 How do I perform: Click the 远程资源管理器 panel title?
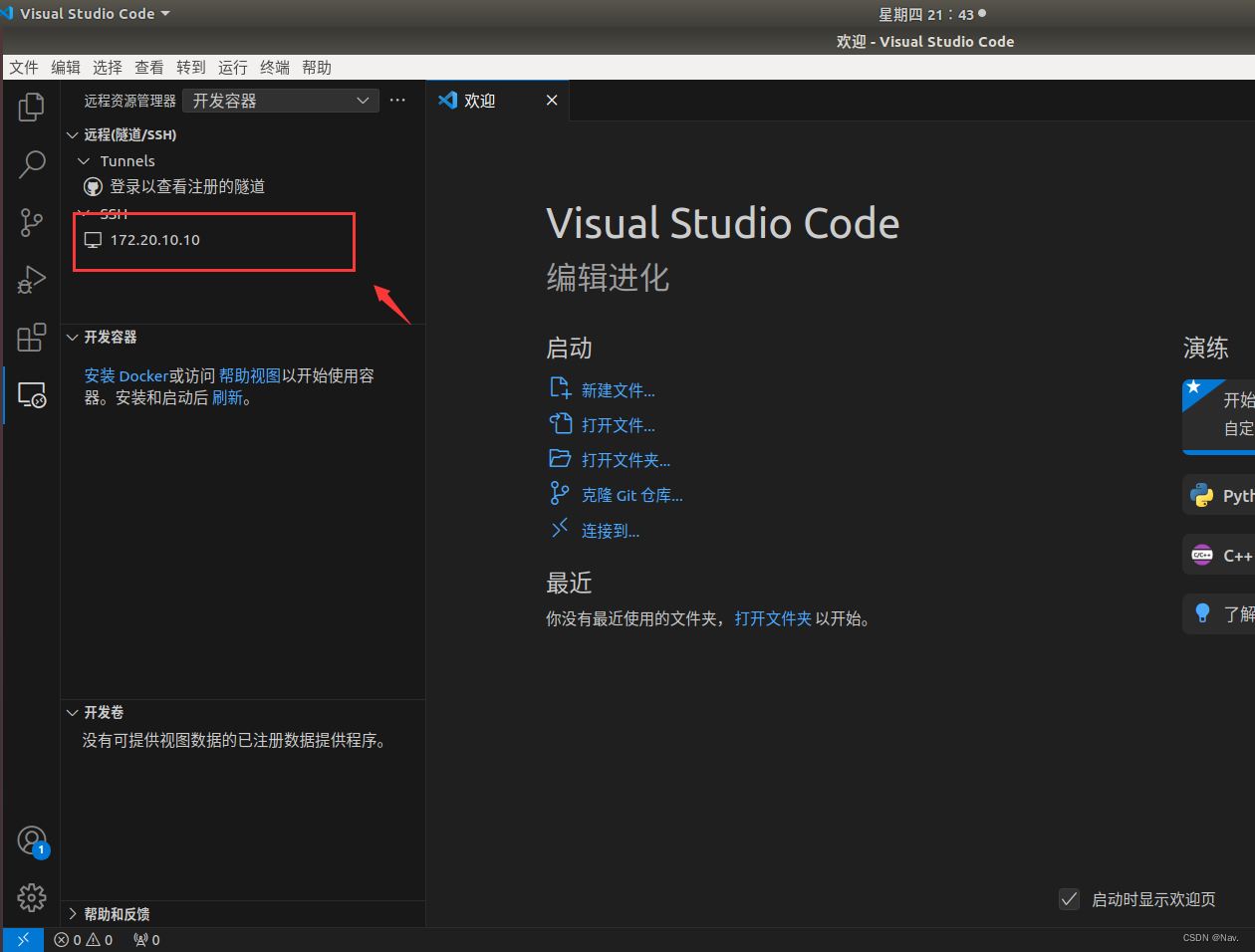tap(129, 101)
